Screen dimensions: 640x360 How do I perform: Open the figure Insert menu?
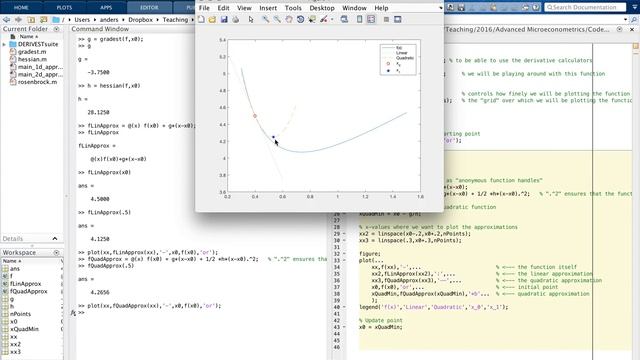click(268, 8)
